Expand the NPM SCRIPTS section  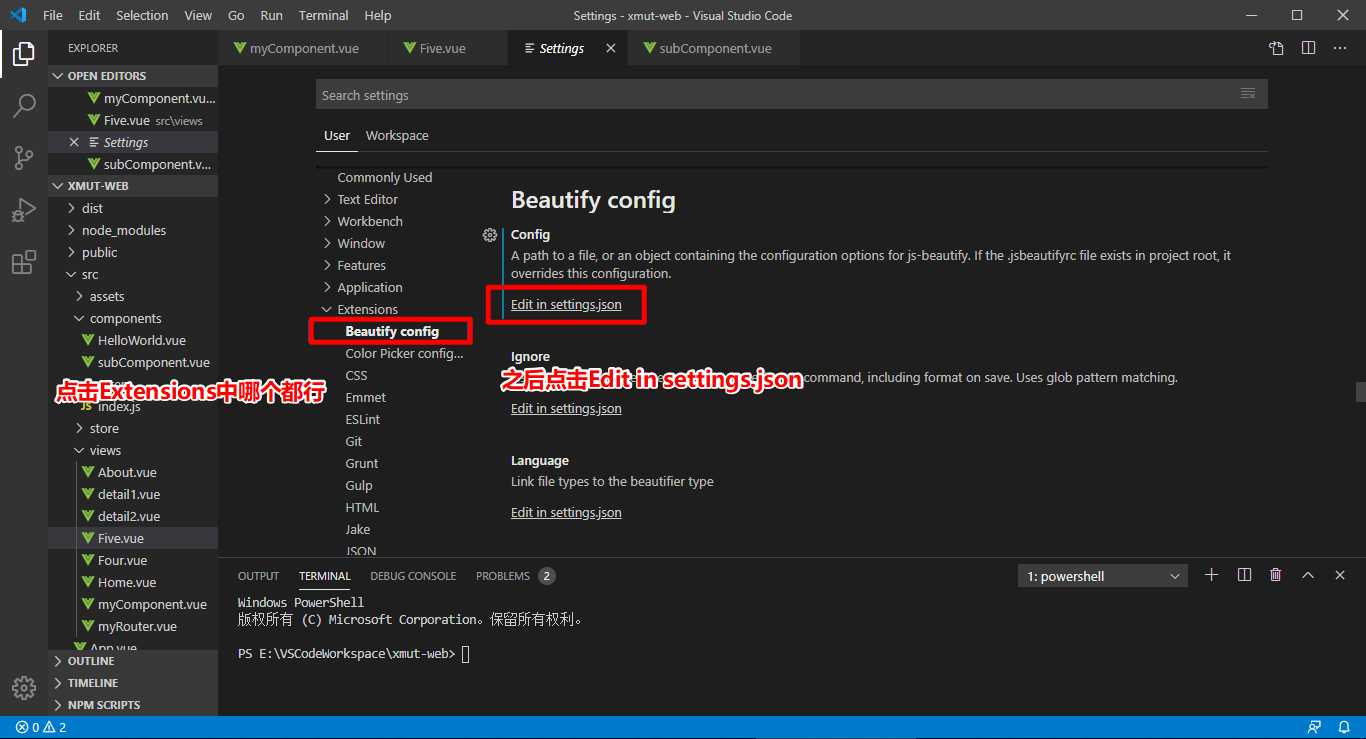click(133, 705)
